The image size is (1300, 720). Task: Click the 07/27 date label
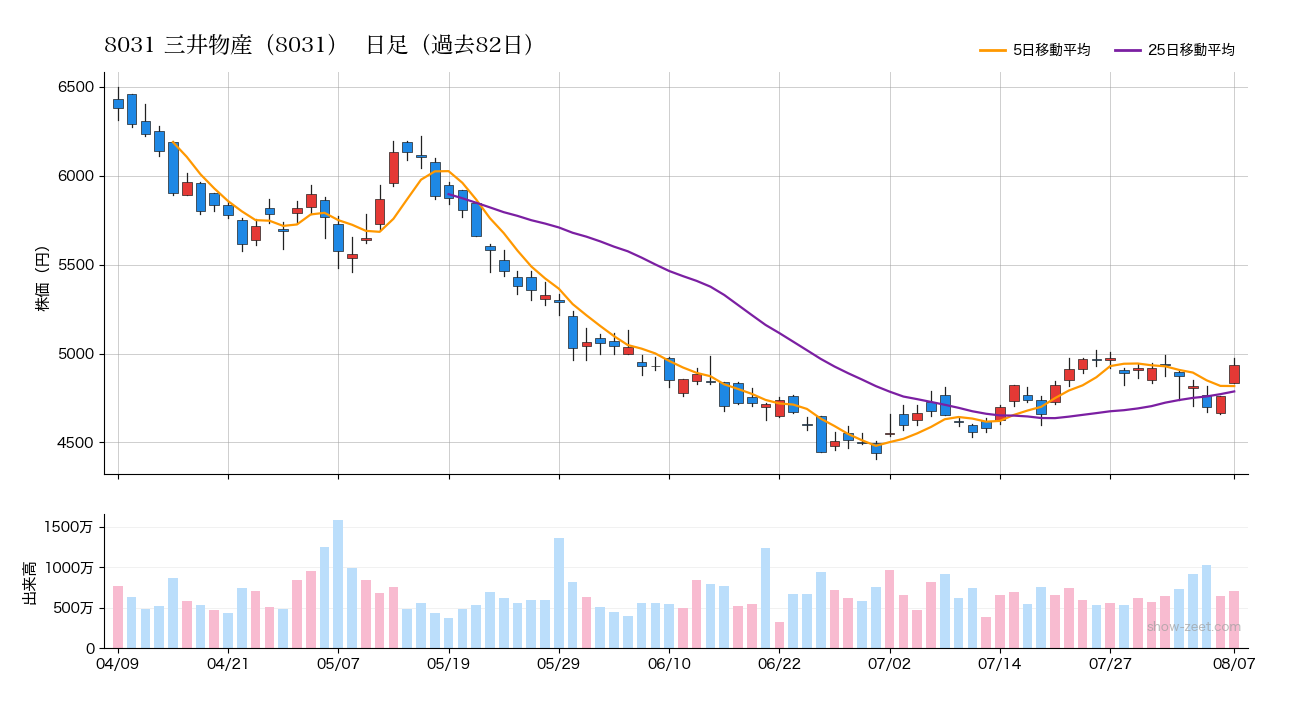tap(1110, 663)
